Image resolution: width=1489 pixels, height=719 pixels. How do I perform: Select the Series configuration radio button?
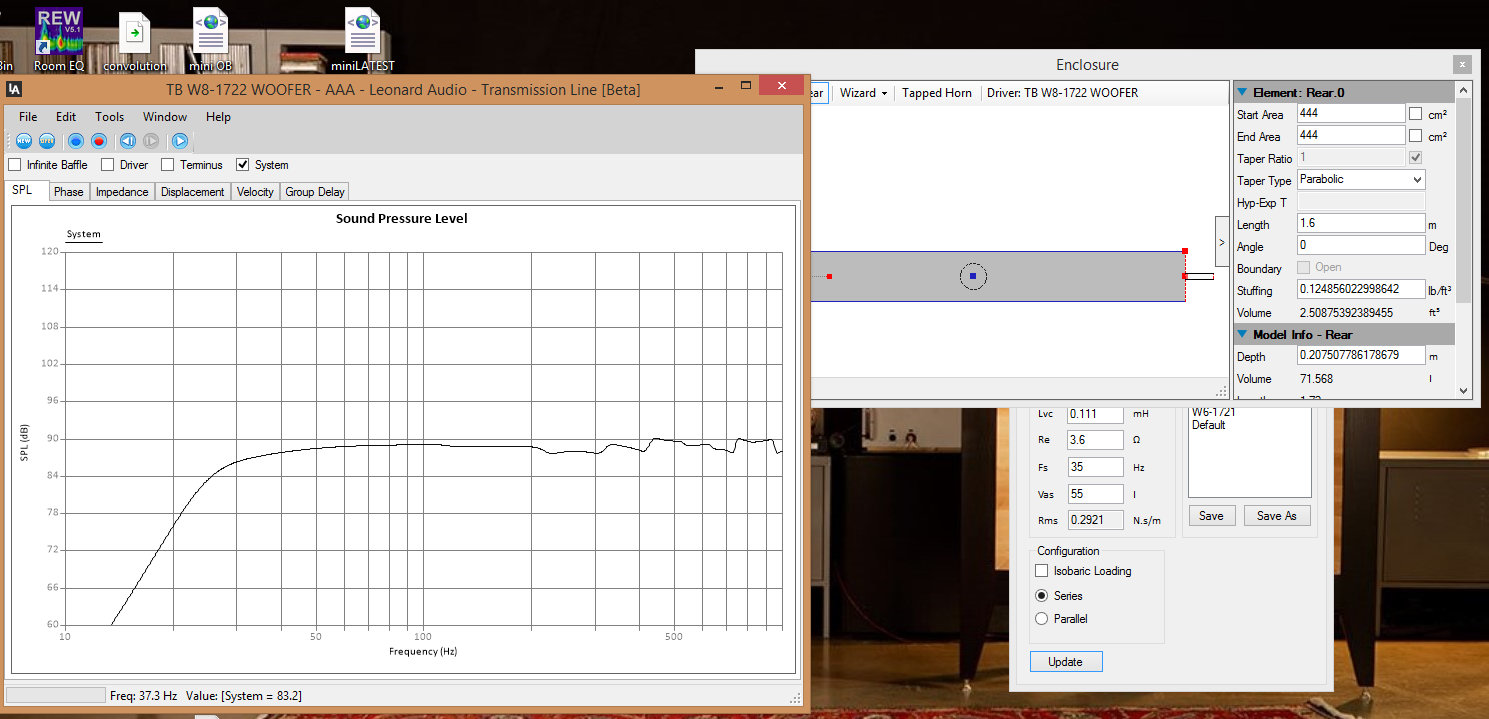pyautogui.click(x=1042, y=595)
